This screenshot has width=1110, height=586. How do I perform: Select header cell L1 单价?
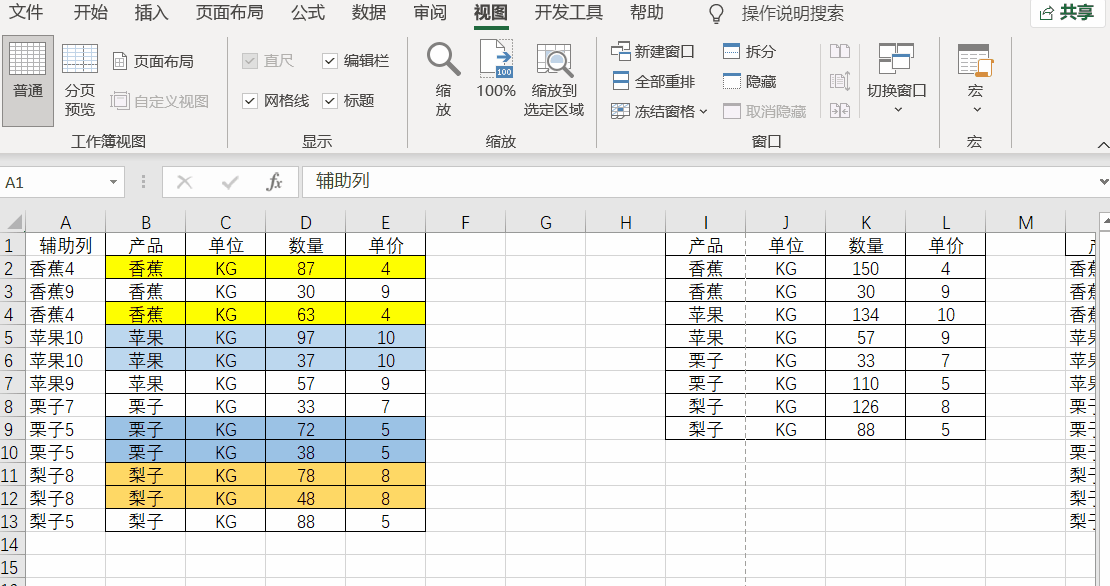(x=945, y=245)
